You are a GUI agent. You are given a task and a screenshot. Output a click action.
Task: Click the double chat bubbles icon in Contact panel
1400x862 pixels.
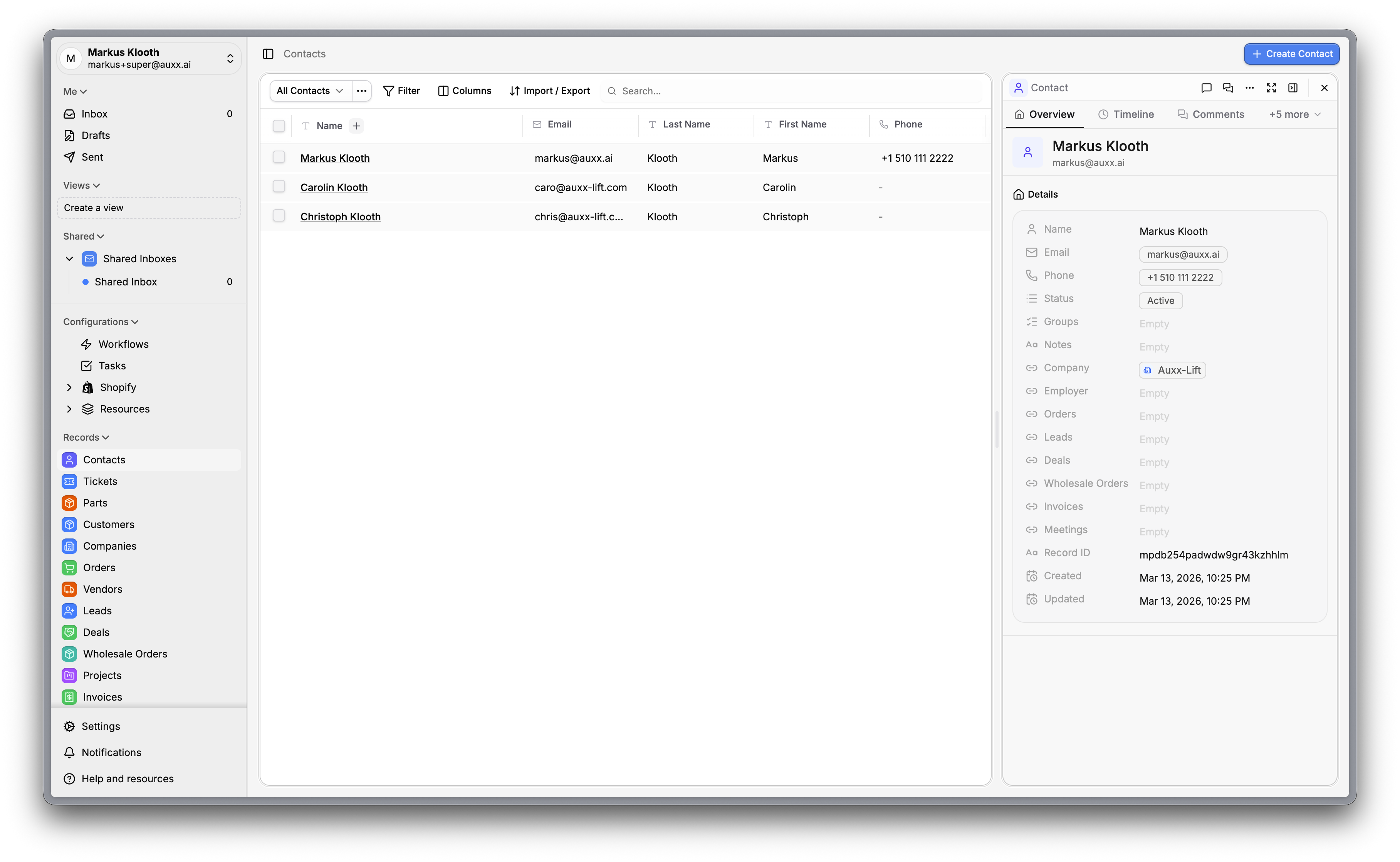[x=1228, y=88]
